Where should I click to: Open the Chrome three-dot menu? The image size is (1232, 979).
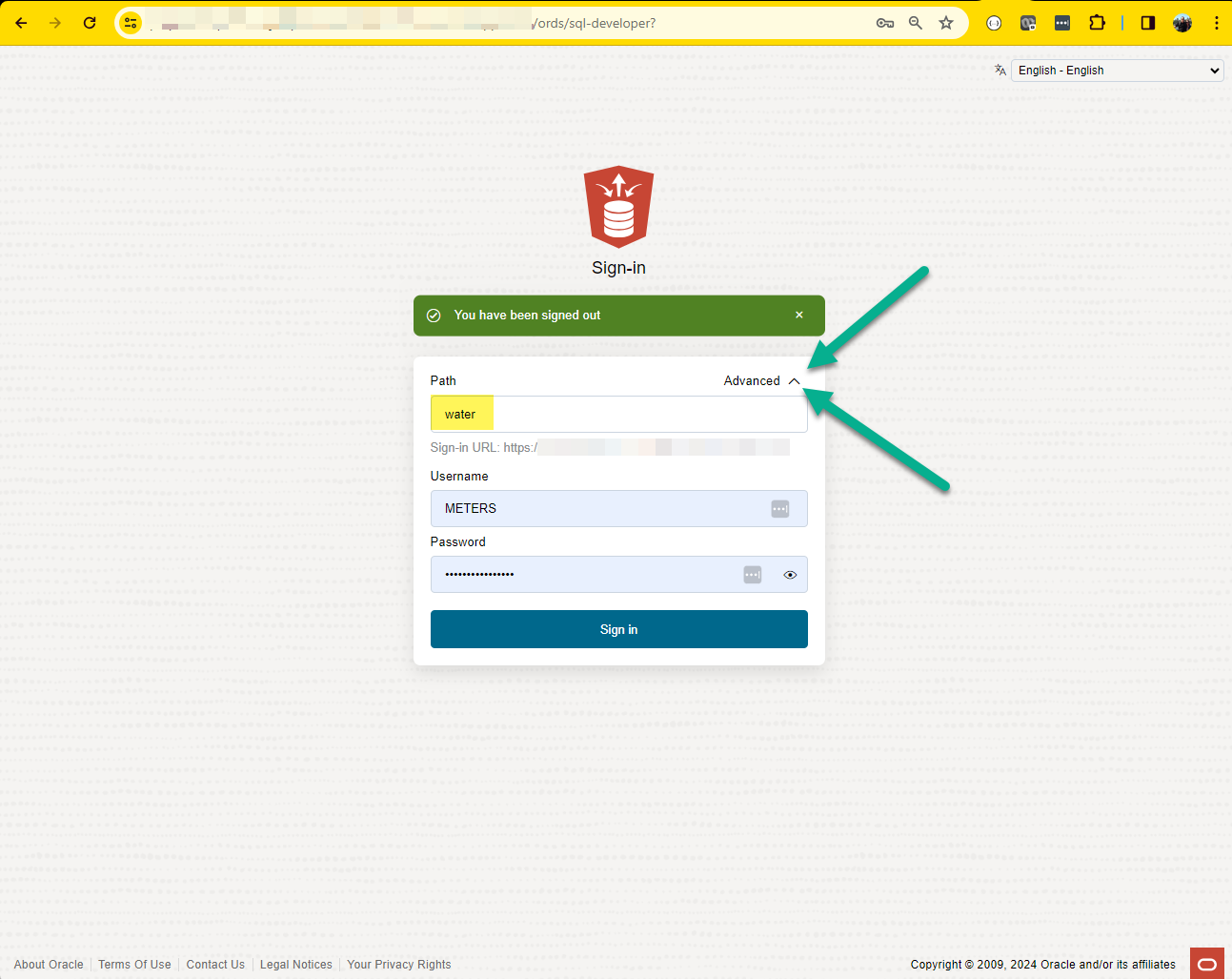point(1217,23)
